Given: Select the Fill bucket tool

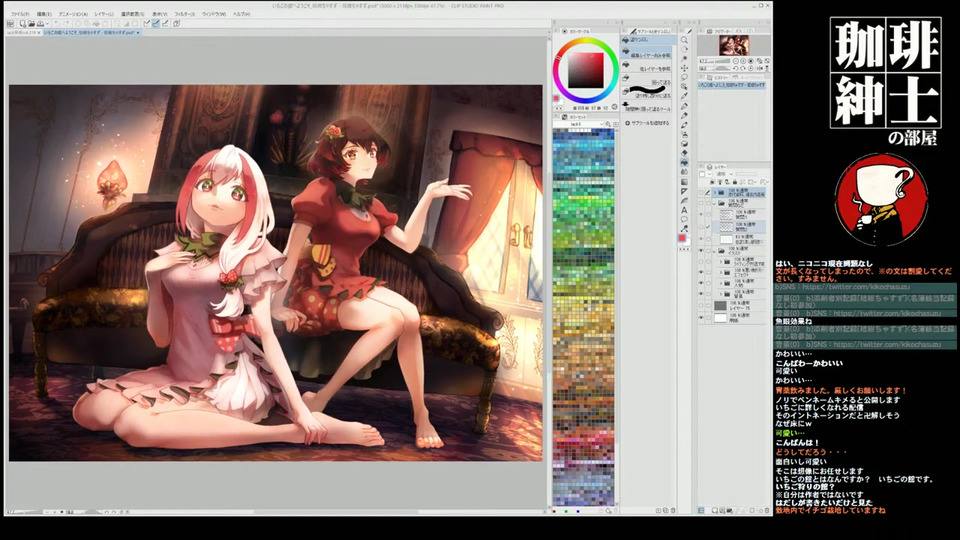Looking at the screenshot, I should pos(684,161).
